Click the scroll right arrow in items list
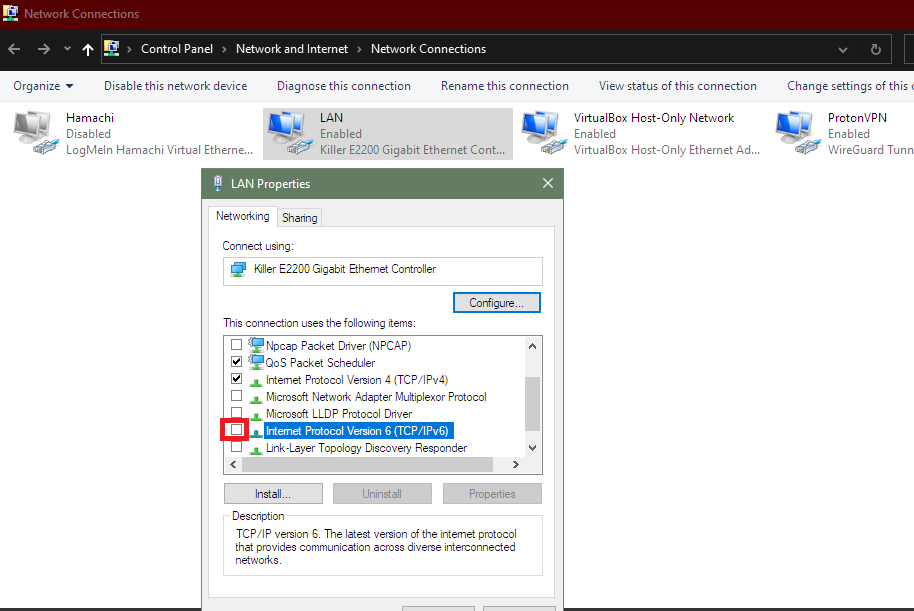914x611 pixels. point(516,465)
